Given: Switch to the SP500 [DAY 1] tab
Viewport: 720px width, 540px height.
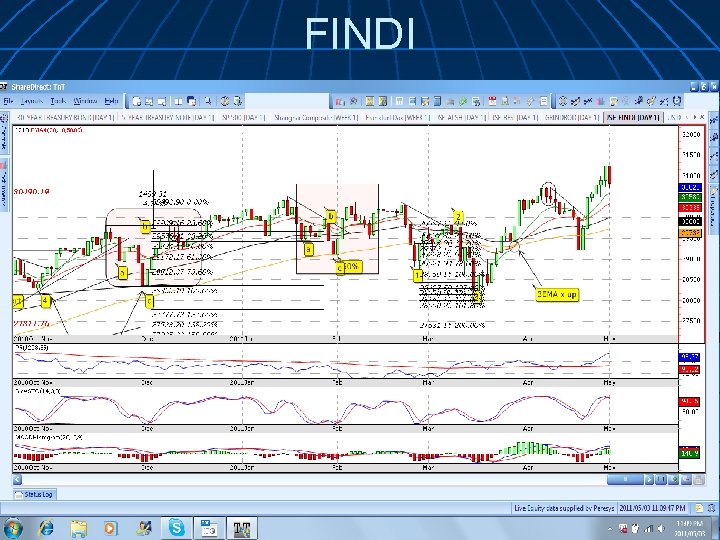Looking at the screenshot, I should (x=243, y=118).
